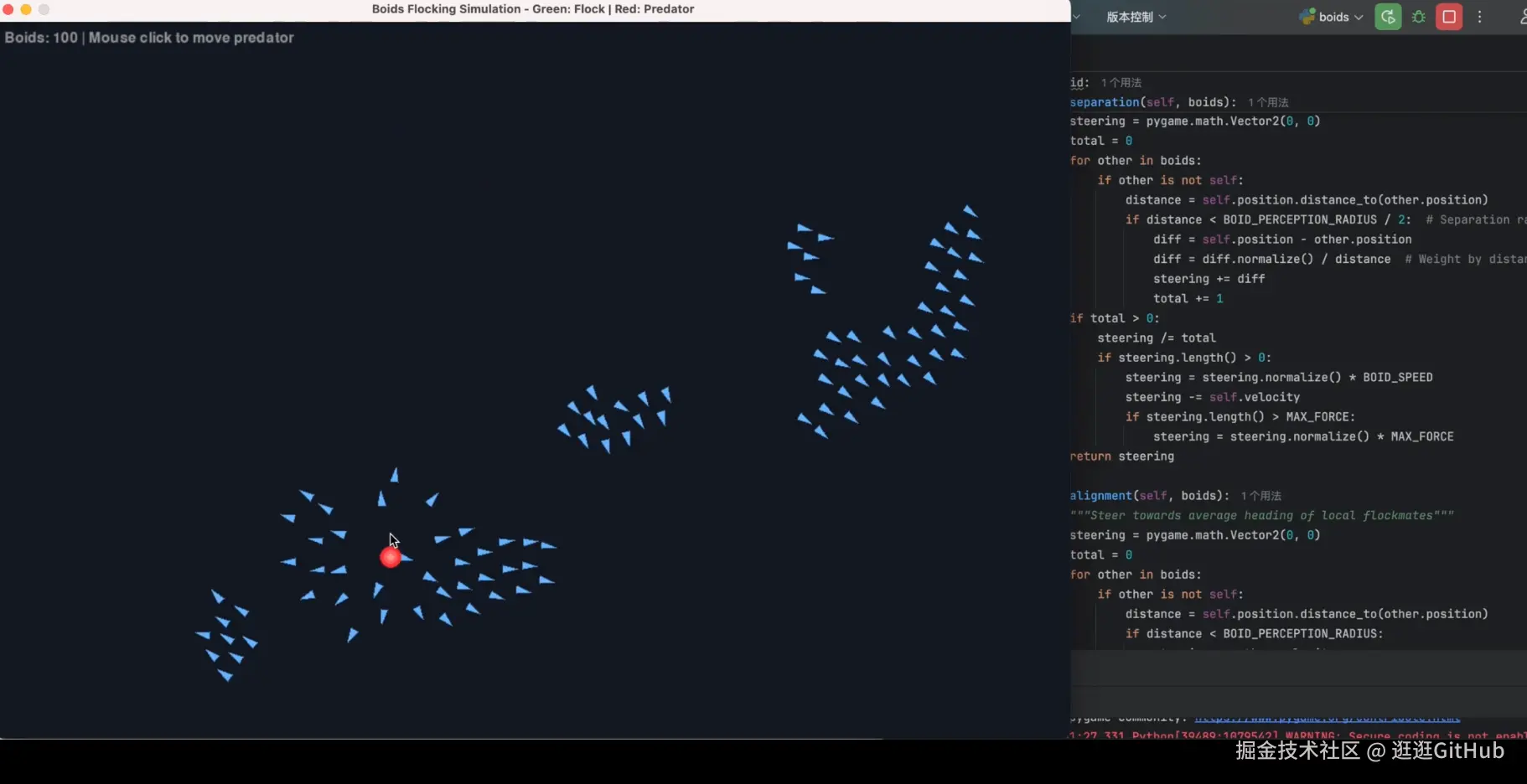The height and width of the screenshot is (784, 1527).
Task: Place the cursor on BOID_SPEED in the code
Action: [1397, 377]
